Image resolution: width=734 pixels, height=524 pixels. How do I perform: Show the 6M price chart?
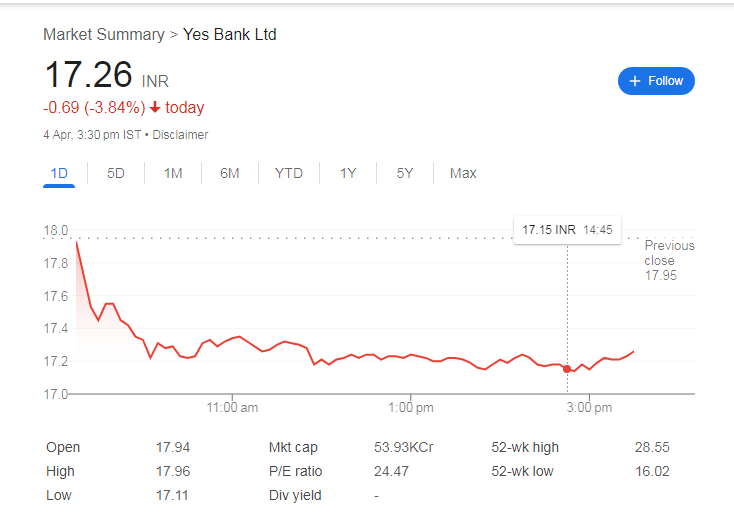[229, 173]
